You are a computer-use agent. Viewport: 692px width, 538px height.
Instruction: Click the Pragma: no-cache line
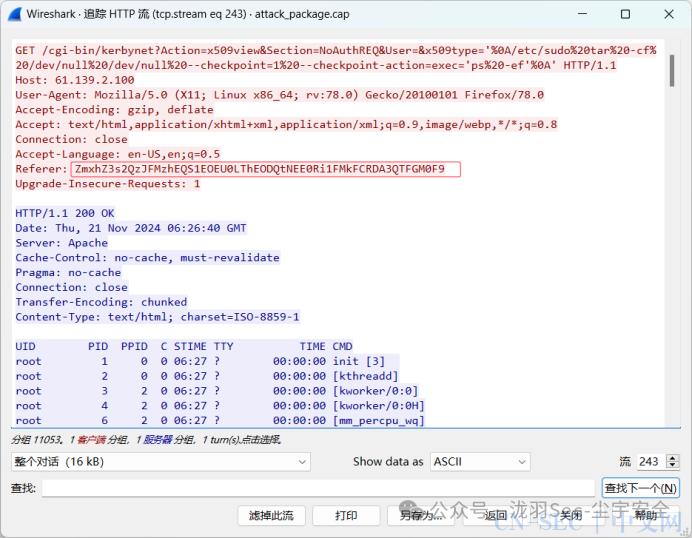[68, 272]
